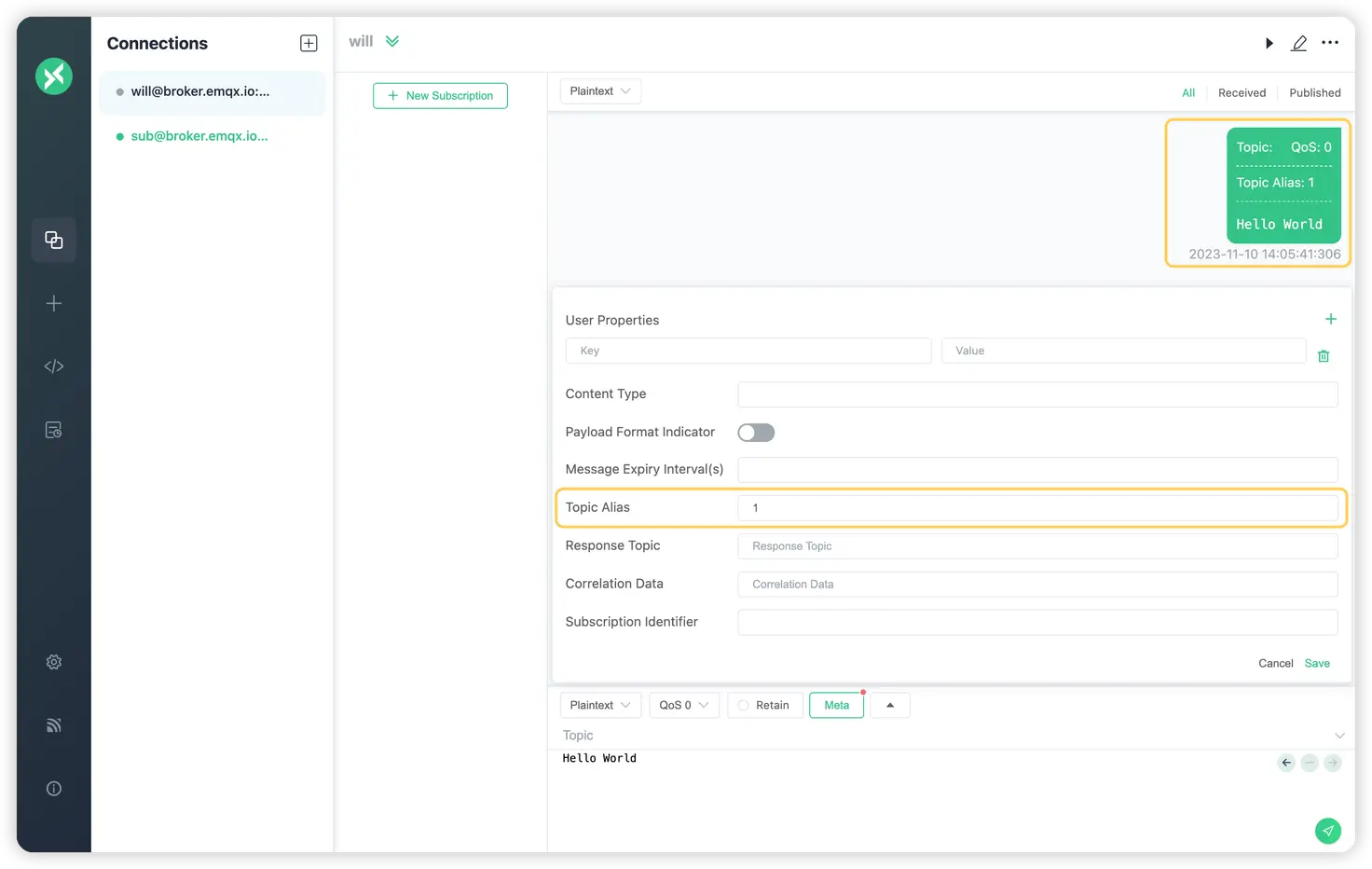
Task: Create a new connection with sidebar plus icon
Action: pos(53,303)
